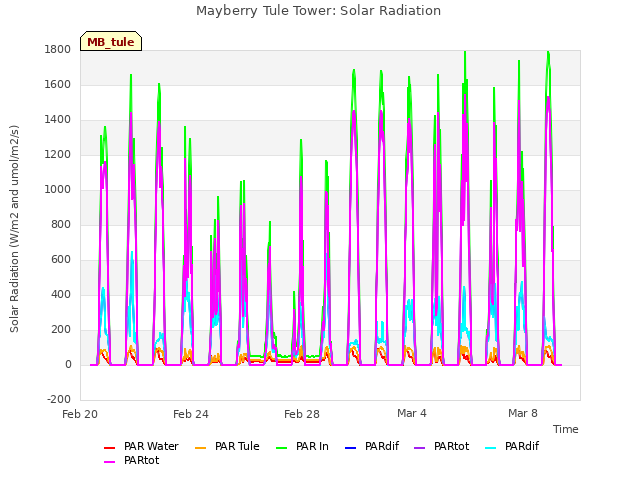The width and height of the screenshot is (640, 480).
Task: Click the cyan PARdif legend swatch
Action: (491, 448)
